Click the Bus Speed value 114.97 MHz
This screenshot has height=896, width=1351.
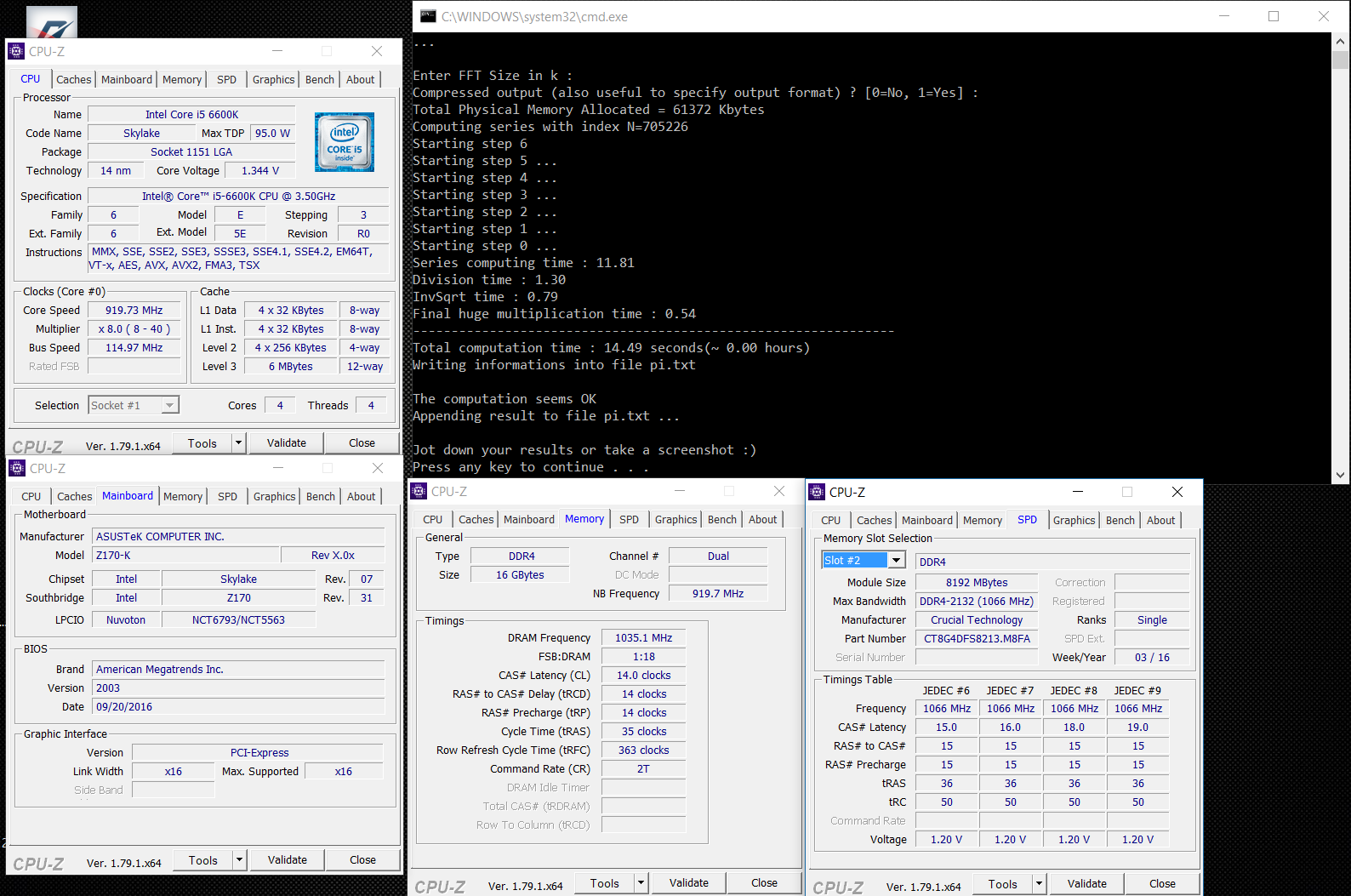pyautogui.click(x=134, y=348)
